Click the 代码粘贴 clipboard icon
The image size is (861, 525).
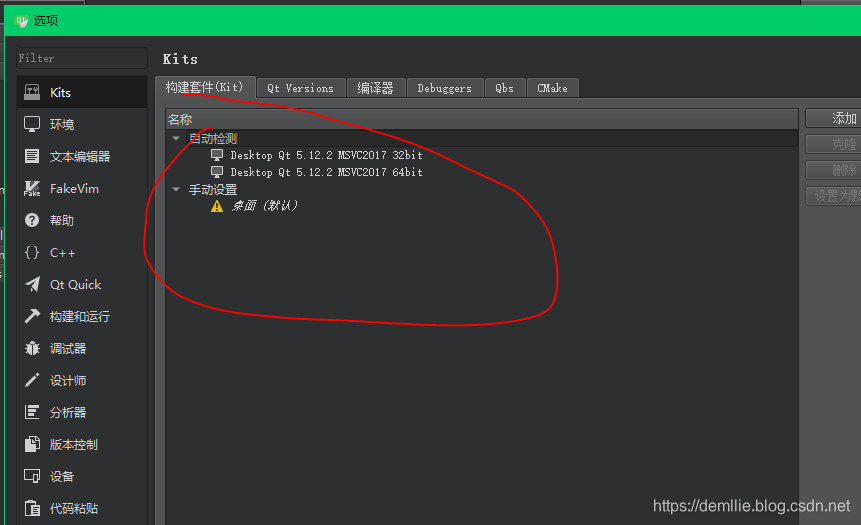tap(32, 508)
